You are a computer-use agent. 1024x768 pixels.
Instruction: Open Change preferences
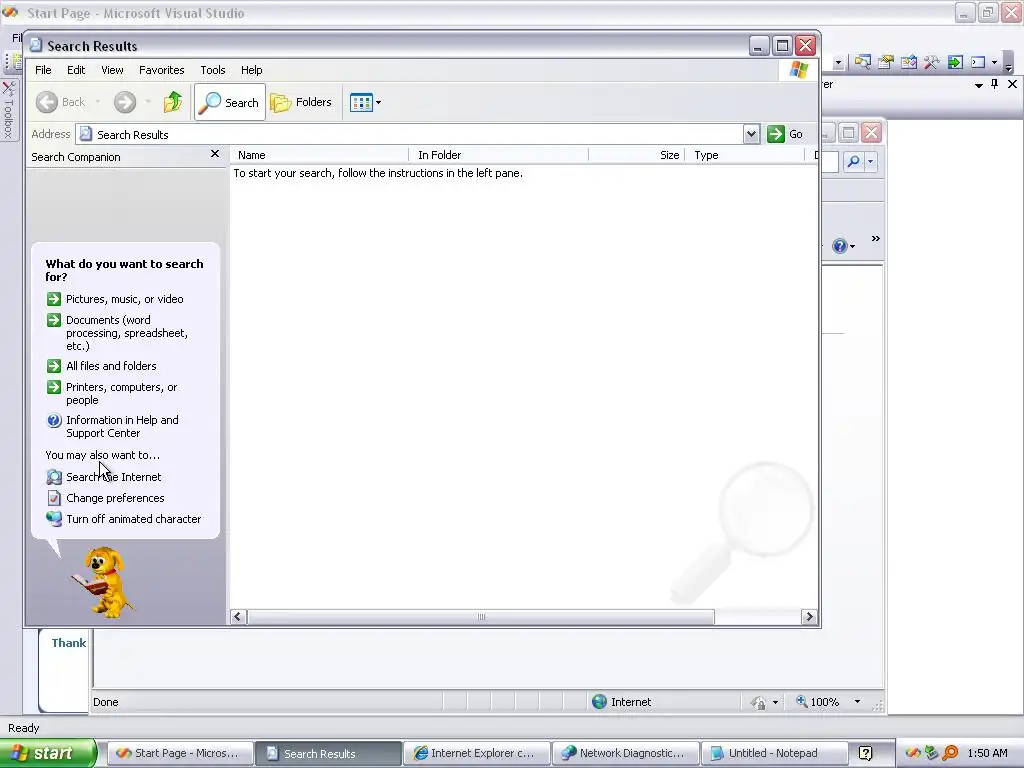[x=115, y=498]
